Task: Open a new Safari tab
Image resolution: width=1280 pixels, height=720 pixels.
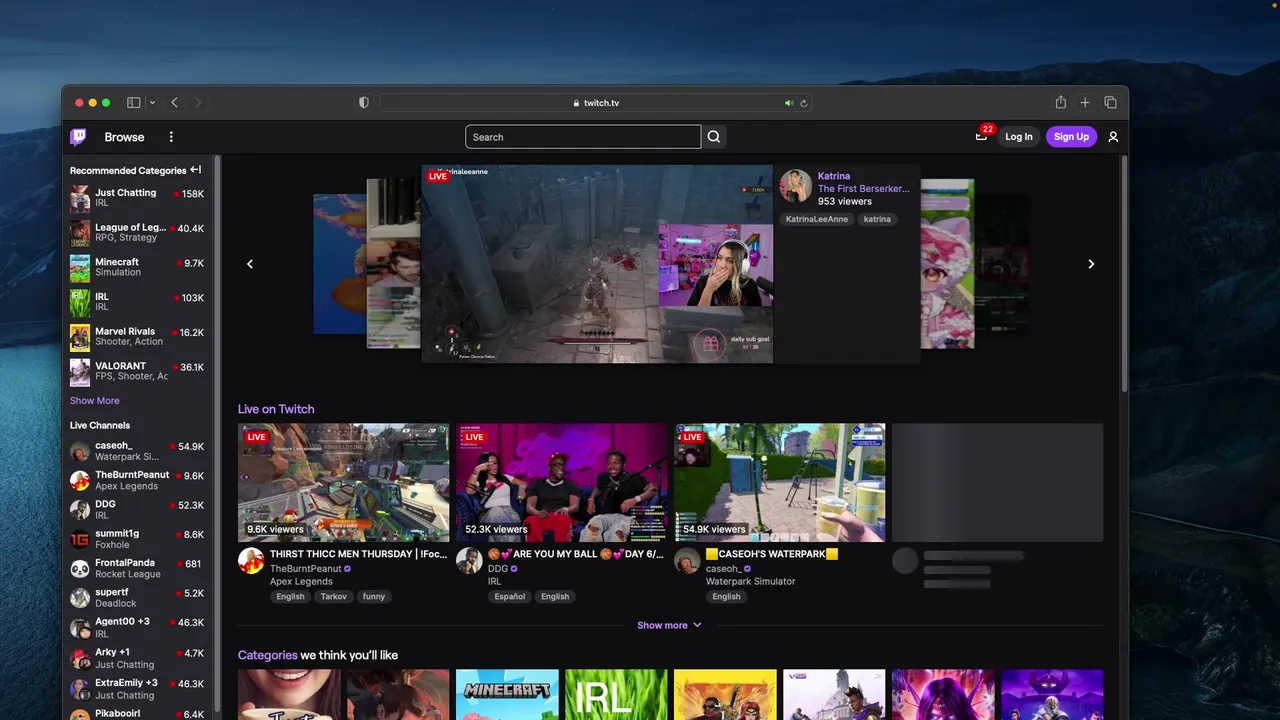Action: click(1085, 102)
